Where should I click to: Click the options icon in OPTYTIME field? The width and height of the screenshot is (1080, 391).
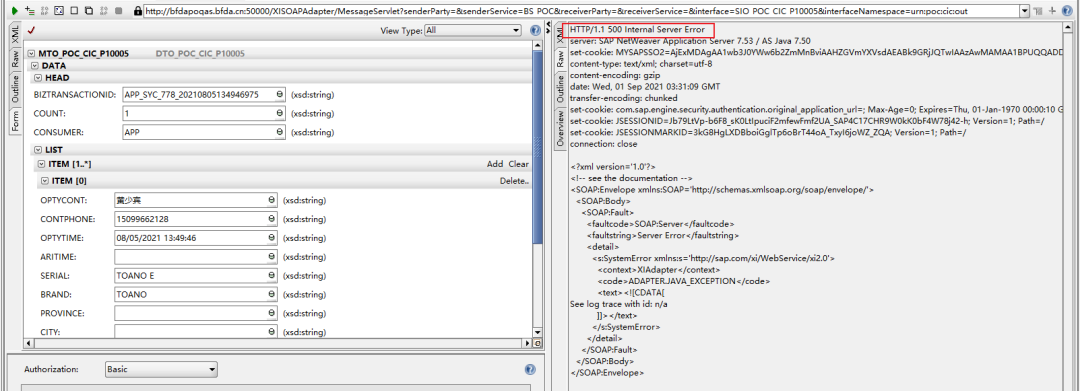pos(271,237)
